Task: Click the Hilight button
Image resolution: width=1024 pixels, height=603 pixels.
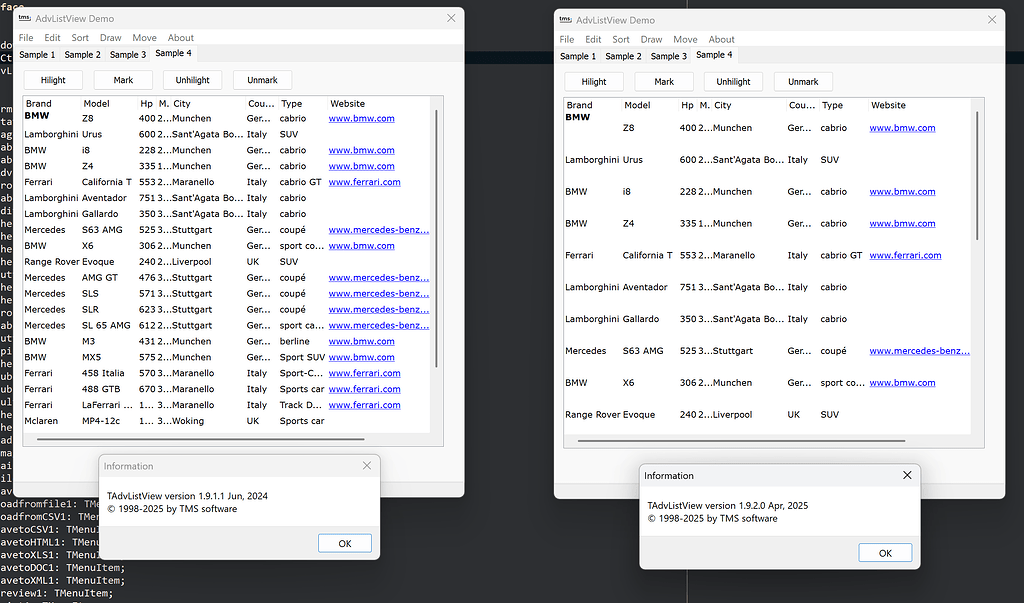Action: 52,79
